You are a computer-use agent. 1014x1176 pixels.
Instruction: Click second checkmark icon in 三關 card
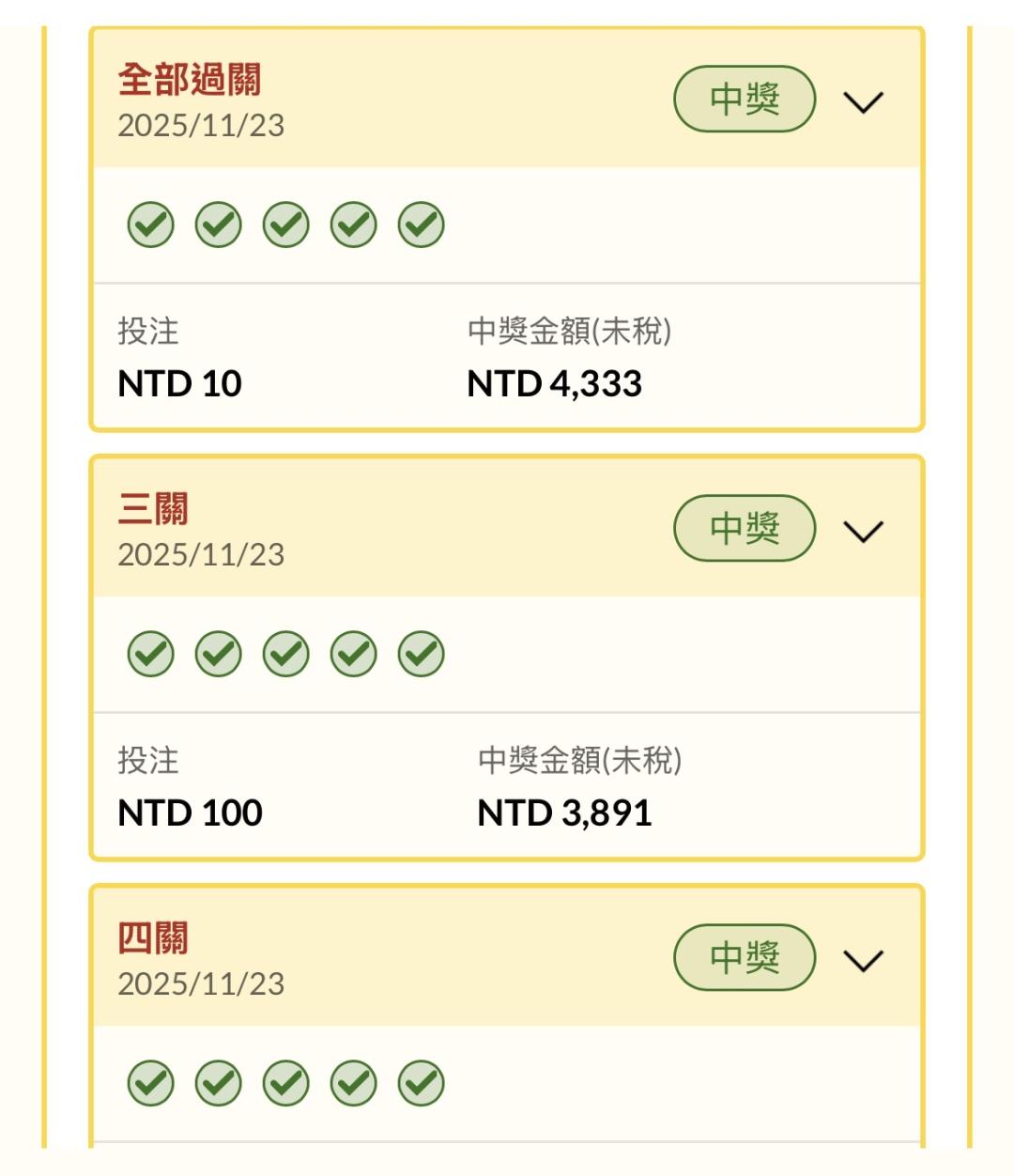click(x=219, y=654)
